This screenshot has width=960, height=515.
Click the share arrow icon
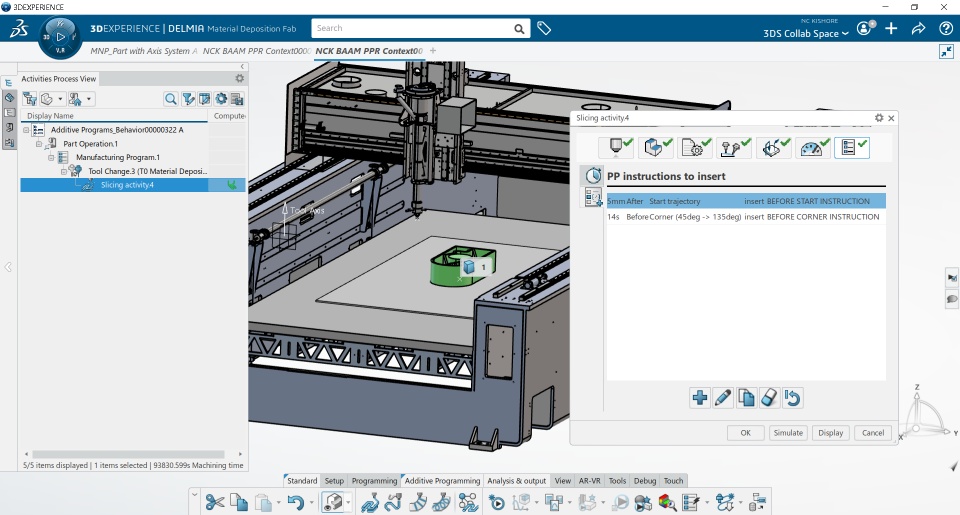tap(918, 28)
